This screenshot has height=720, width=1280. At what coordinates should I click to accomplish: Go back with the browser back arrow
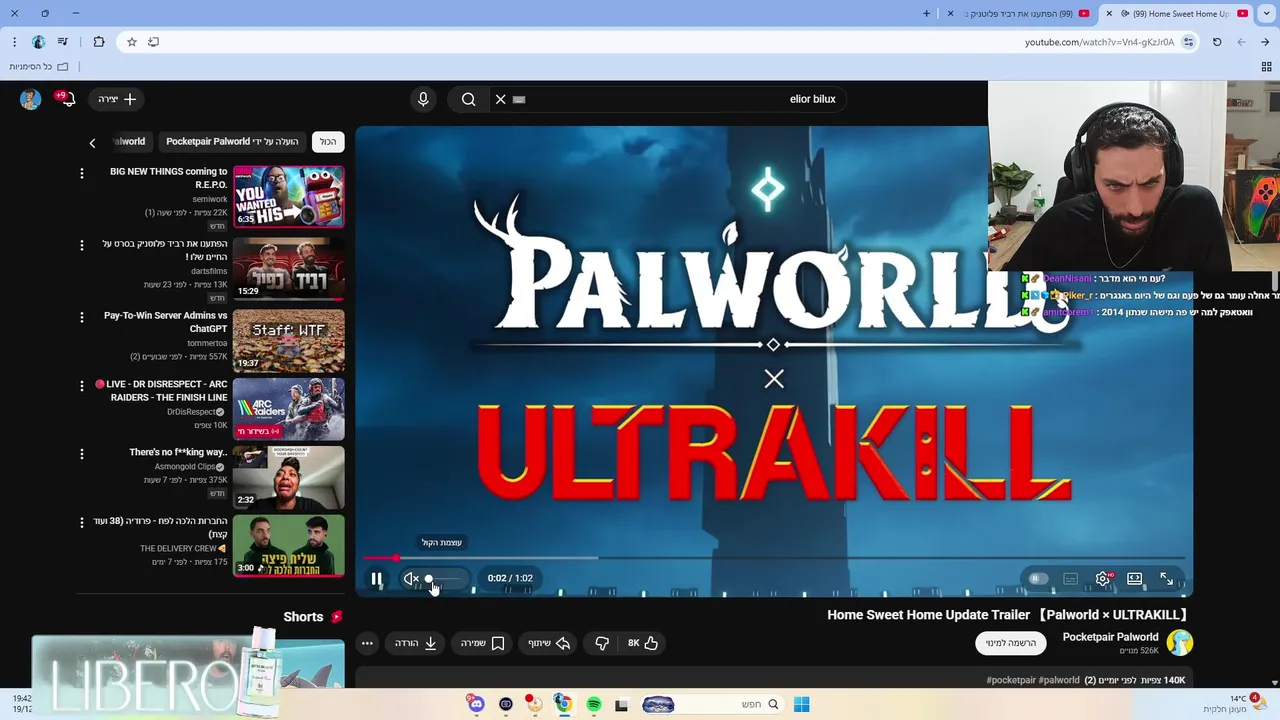1265,42
